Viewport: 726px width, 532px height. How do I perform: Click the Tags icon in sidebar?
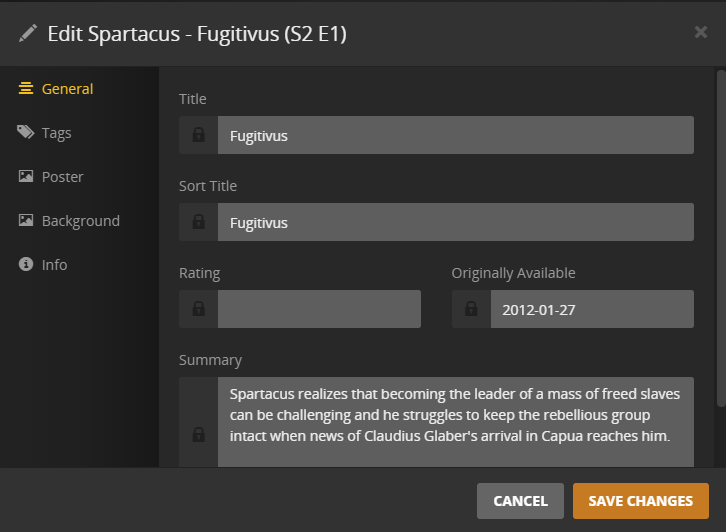26,133
